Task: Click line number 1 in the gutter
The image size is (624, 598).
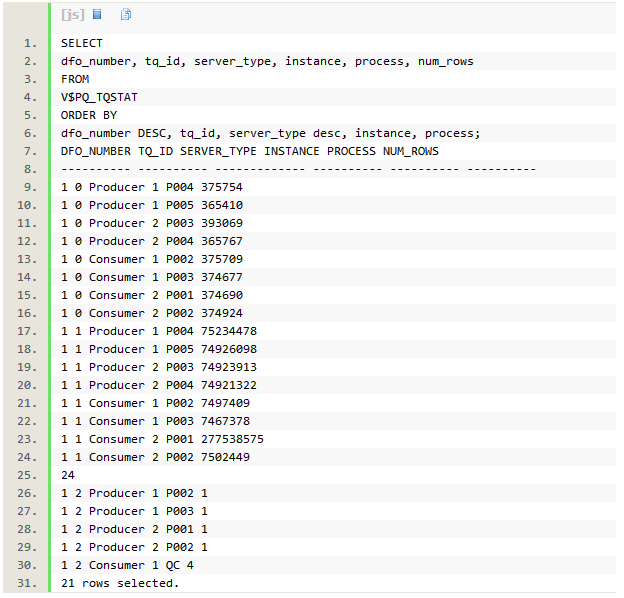Action: coord(30,43)
